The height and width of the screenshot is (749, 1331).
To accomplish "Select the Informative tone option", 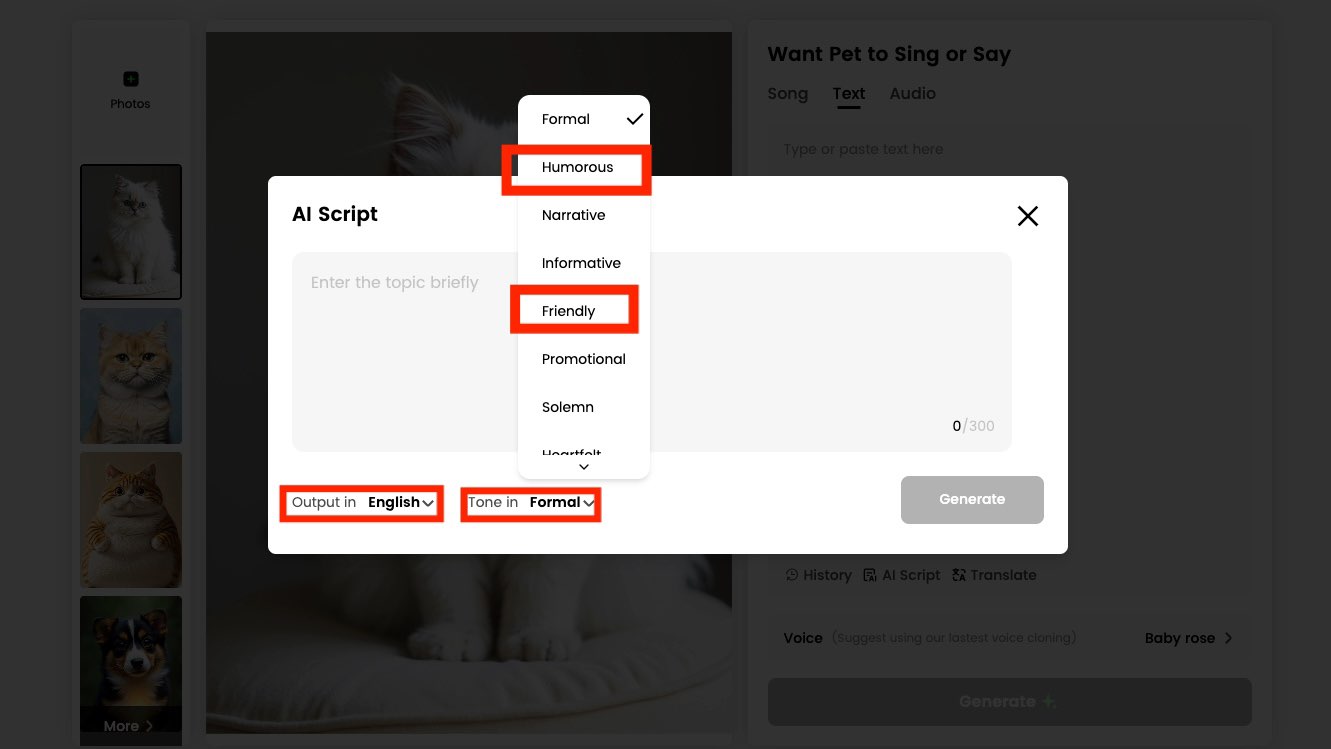I will tap(581, 263).
